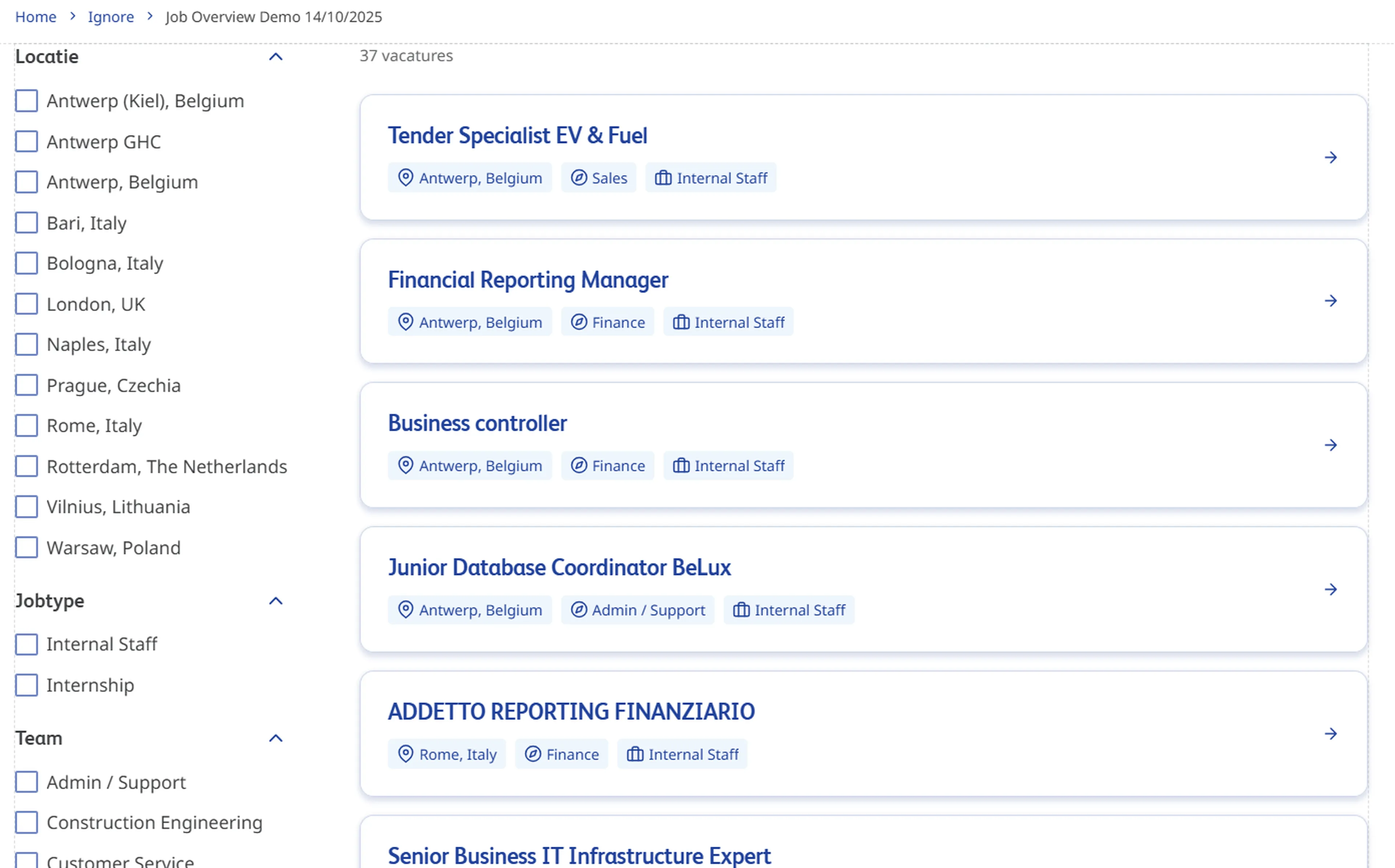
Task: Open the Ignore breadcrumb item
Action: coord(111,17)
